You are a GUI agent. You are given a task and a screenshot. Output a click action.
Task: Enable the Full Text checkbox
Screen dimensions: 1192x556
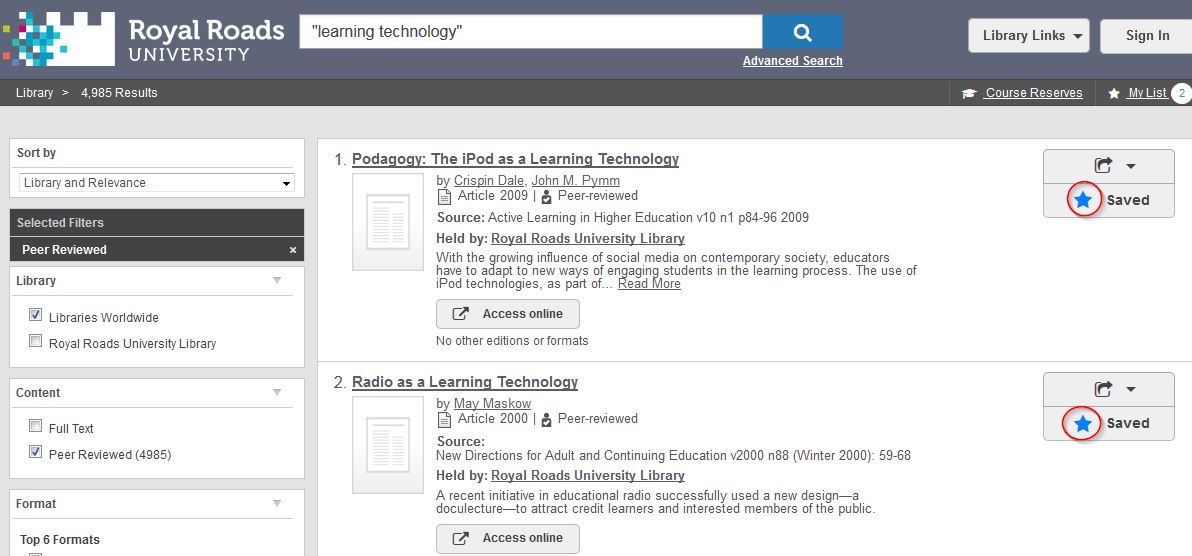pos(35,426)
